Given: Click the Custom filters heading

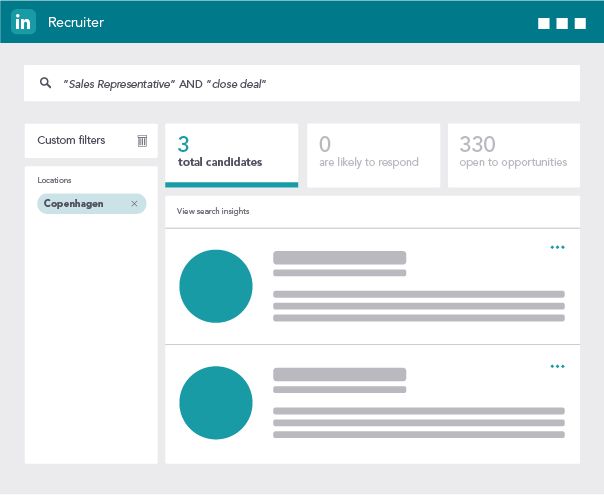Looking at the screenshot, I should 71,140.
